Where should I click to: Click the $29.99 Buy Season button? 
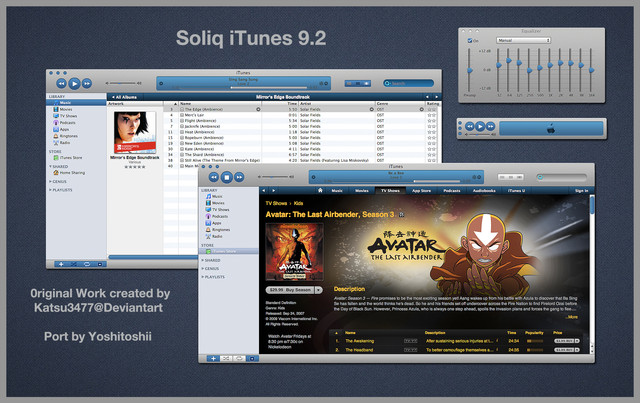click(290, 290)
